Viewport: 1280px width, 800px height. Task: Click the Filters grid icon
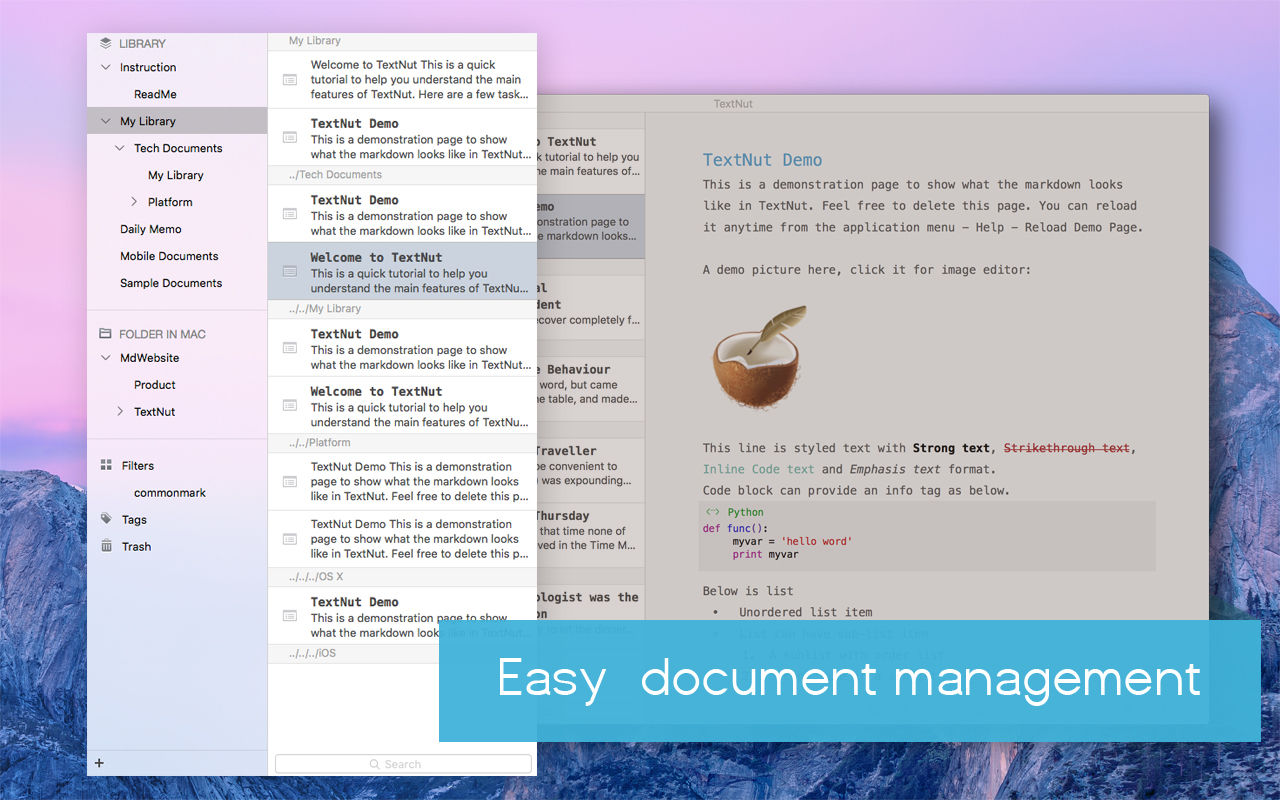[106, 465]
